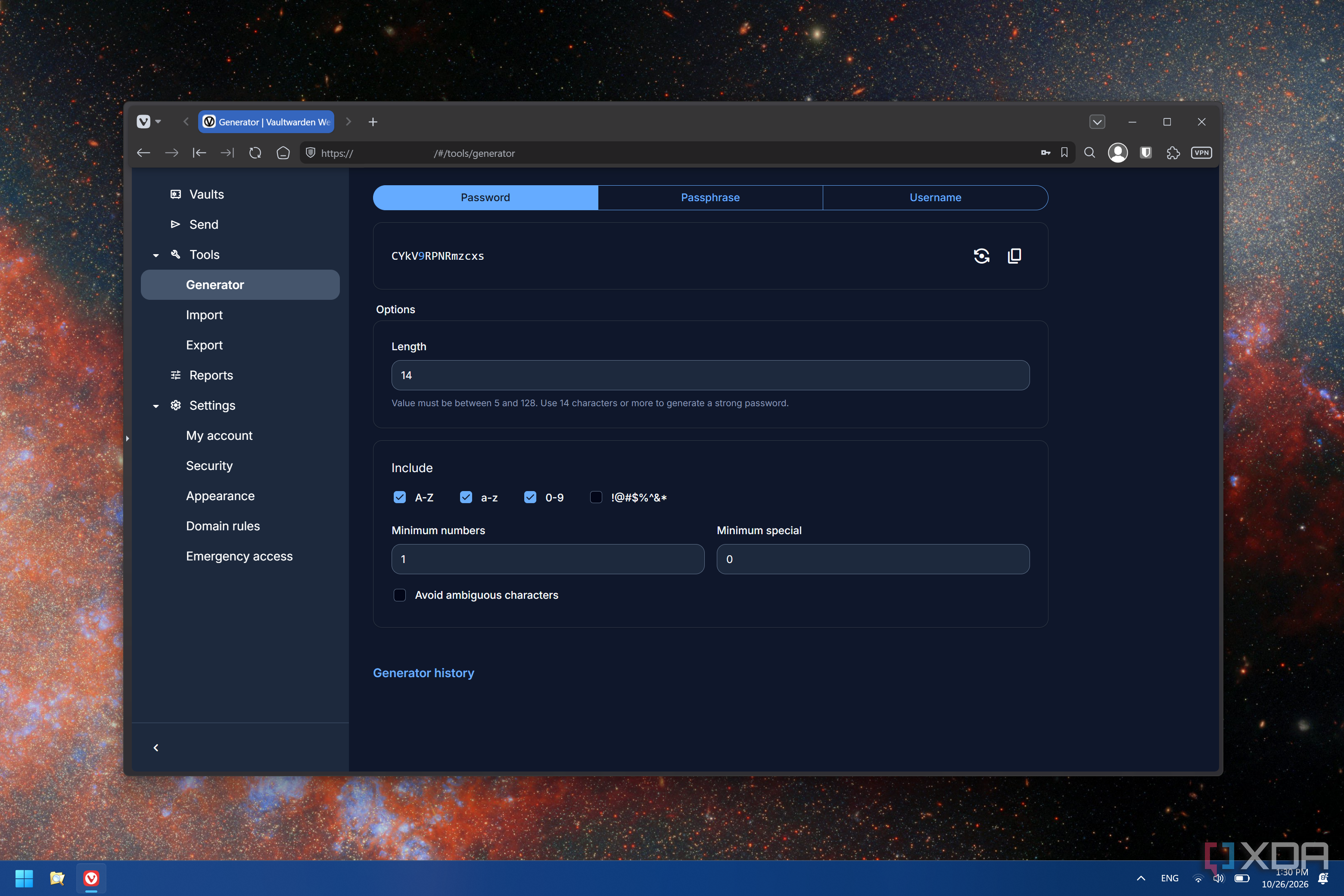Collapse the Settings section arrow
The height and width of the screenshot is (896, 1344).
pos(156,406)
